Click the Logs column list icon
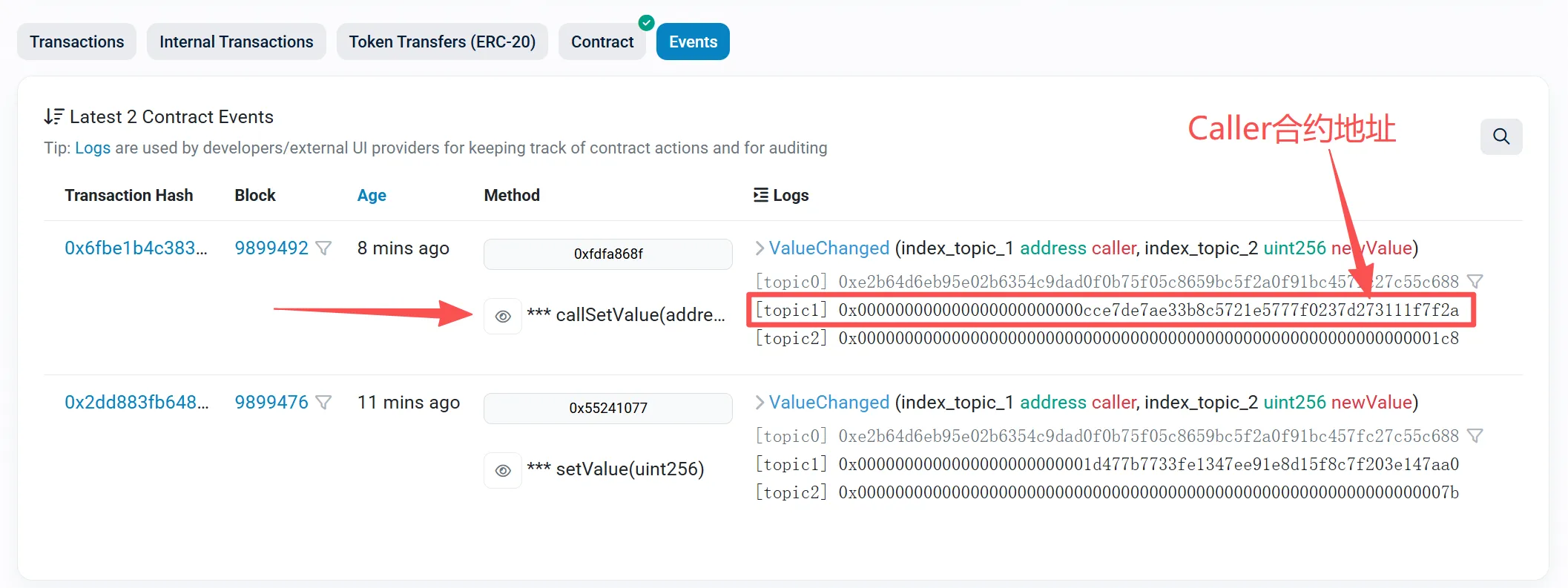Image resolution: width=1568 pixels, height=588 pixels. point(760,195)
